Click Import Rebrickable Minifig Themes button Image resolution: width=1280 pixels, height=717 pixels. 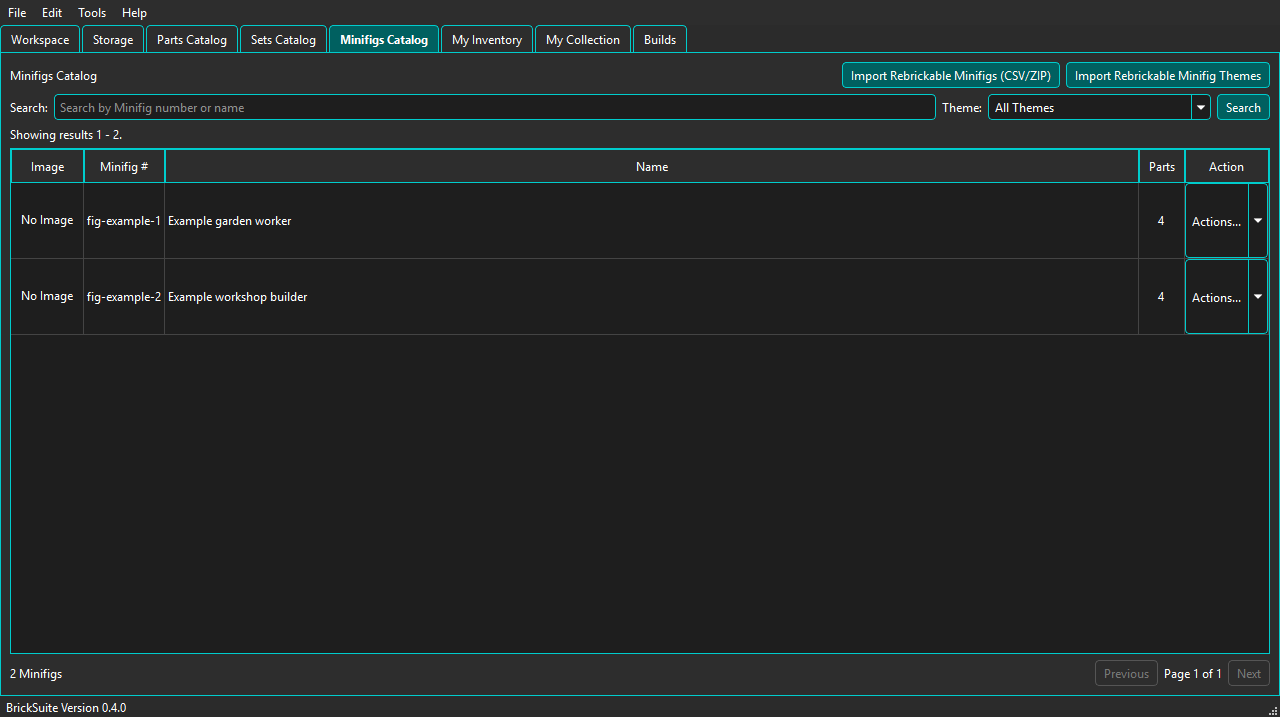click(1168, 75)
